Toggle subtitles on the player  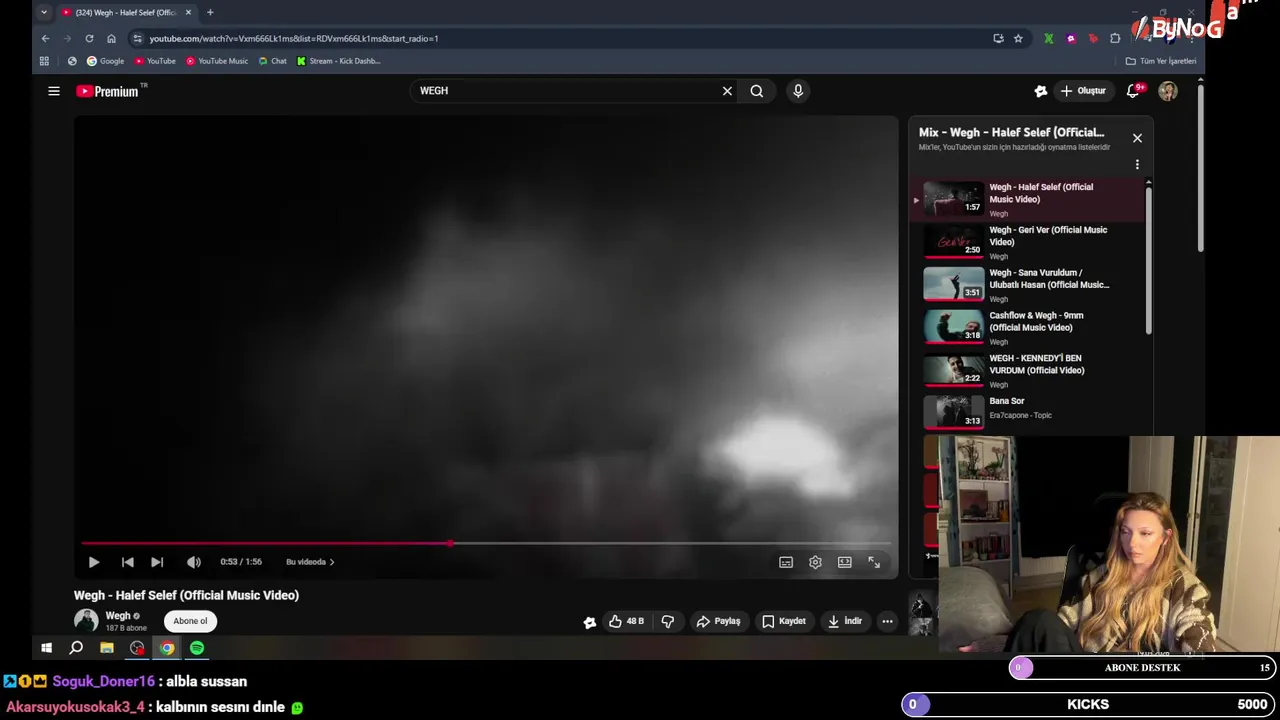point(786,562)
